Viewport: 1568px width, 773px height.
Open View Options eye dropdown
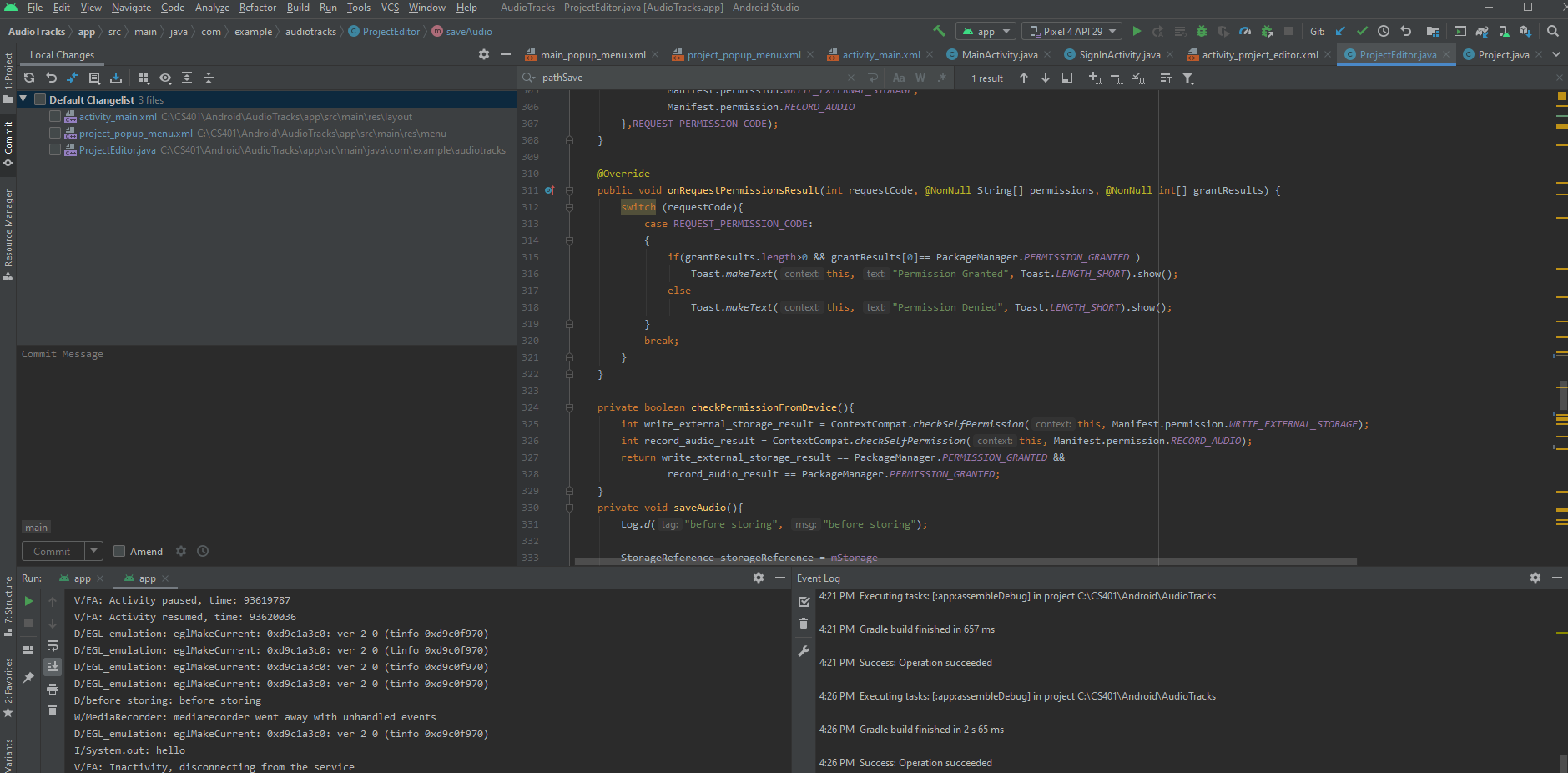[x=165, y=78]
